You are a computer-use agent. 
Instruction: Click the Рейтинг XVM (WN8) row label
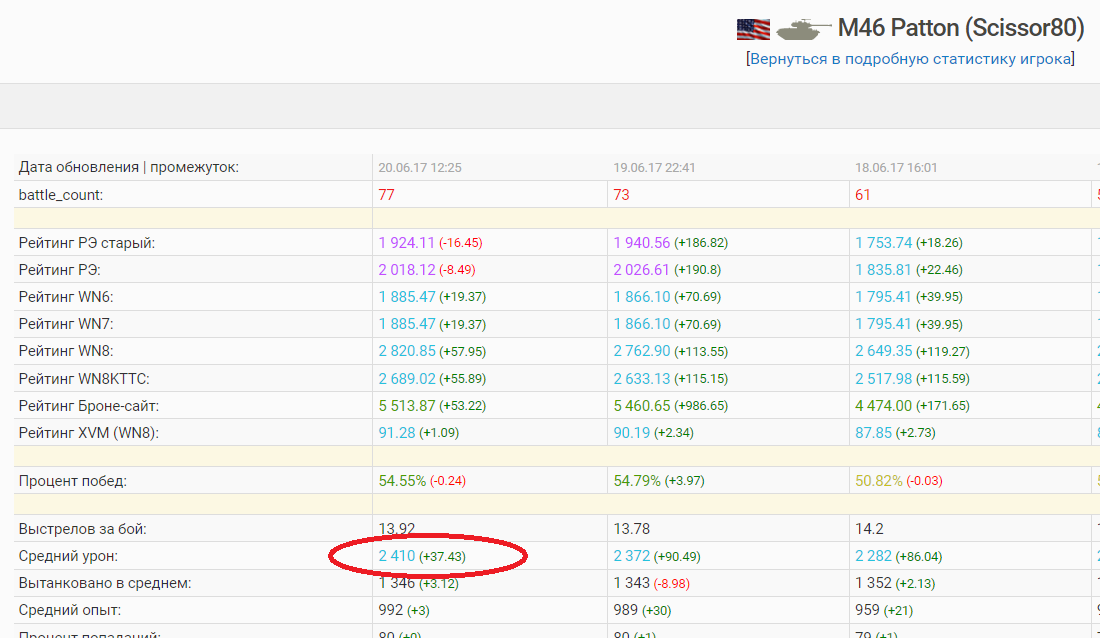(89, 433)
